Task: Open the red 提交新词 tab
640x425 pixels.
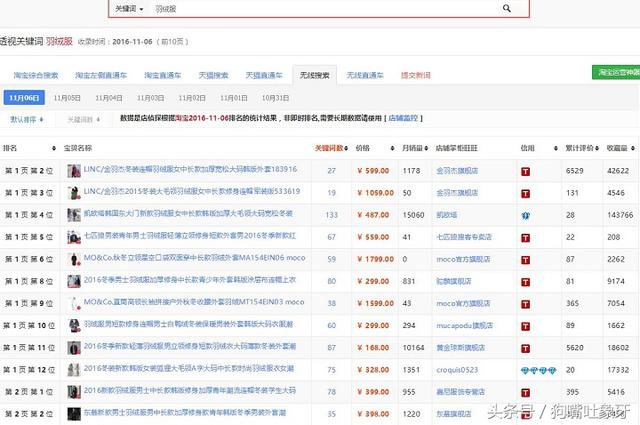Action: tap(416, 75)
